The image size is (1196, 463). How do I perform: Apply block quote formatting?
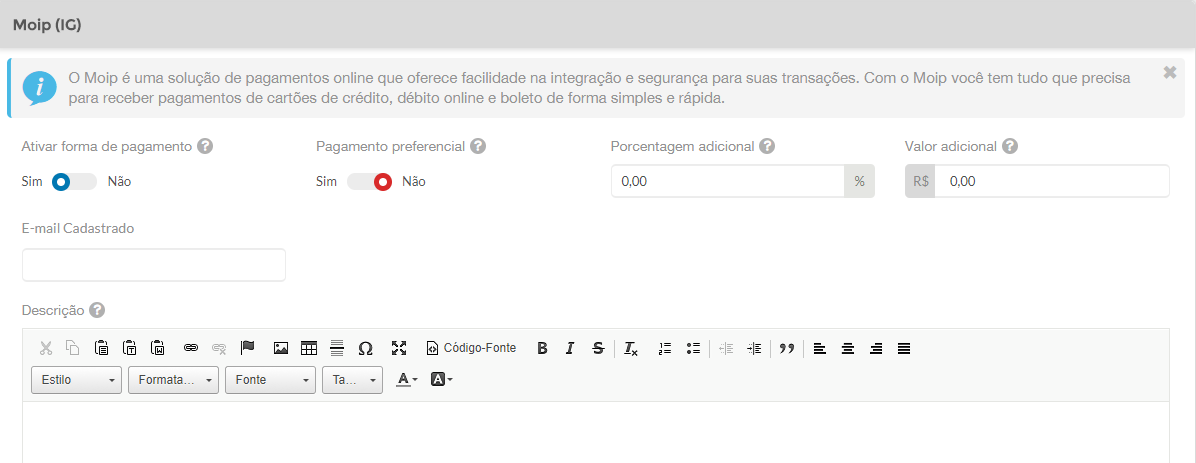point(787,349)
